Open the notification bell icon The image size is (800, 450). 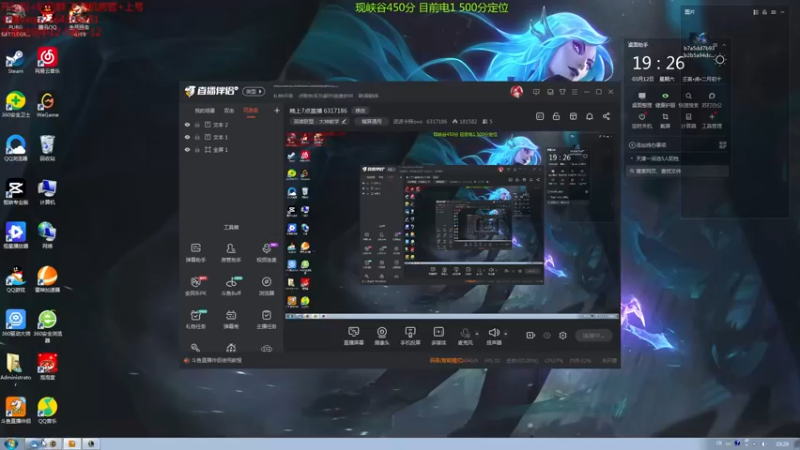(x=589, y=116)
